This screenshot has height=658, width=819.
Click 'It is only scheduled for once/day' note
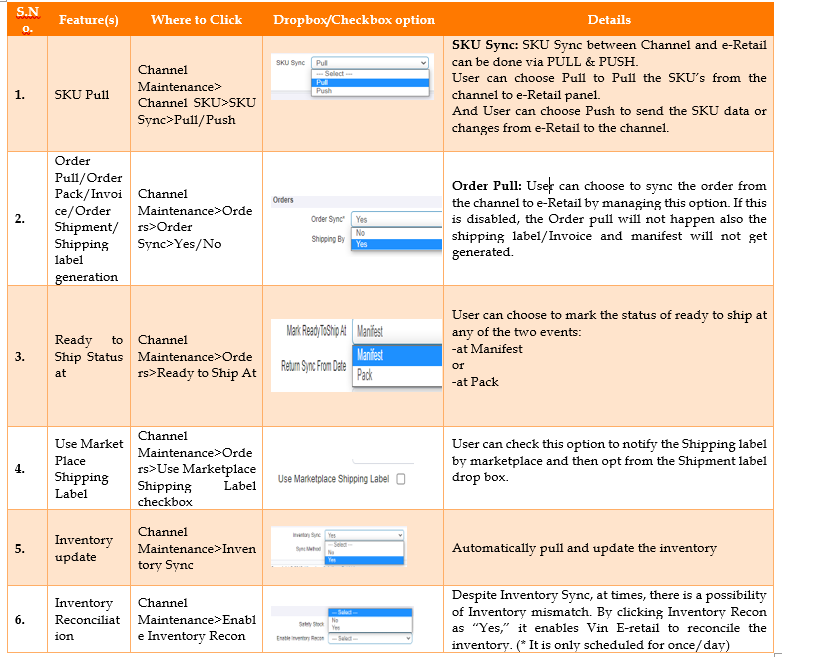coord(626,645)
